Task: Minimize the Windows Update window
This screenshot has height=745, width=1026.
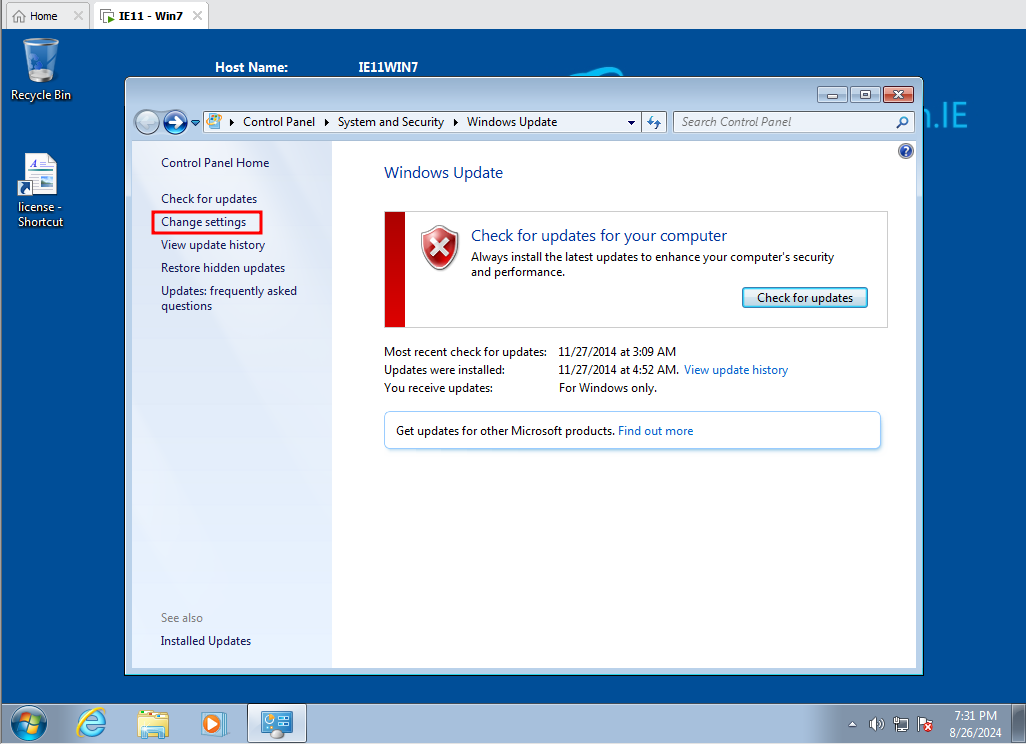Action: [832, 95]
